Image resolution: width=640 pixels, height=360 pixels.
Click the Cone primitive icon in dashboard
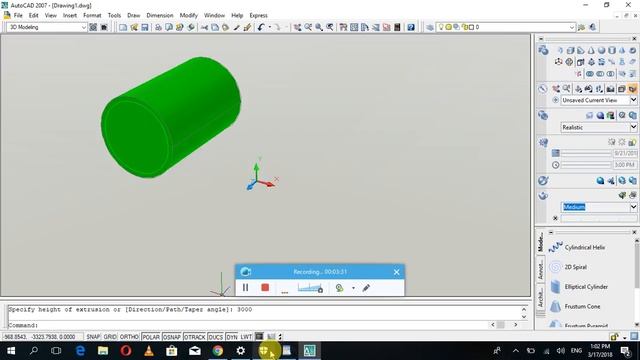591,51
